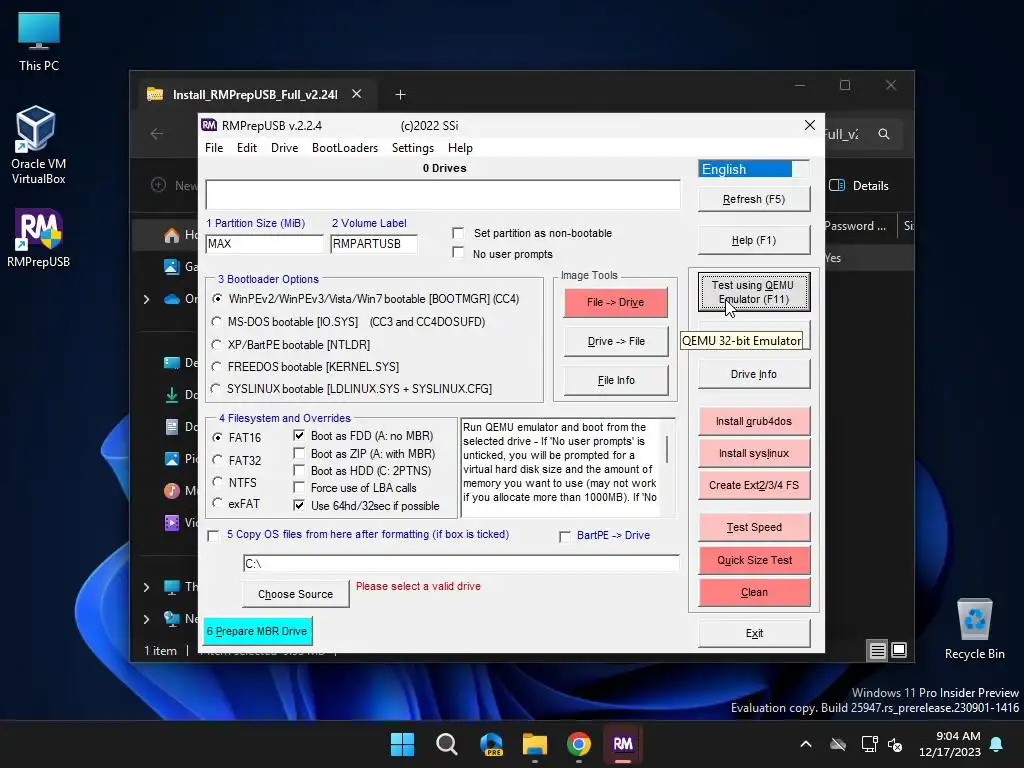Open the Help menu in RMPrepUSB

460,148
